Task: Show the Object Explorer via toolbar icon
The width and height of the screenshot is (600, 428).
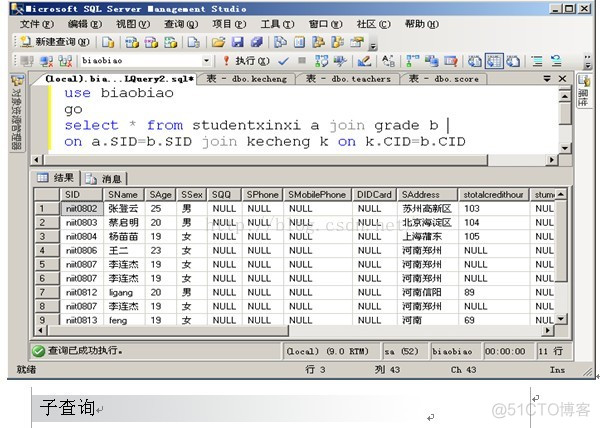Action: tap(318, 42)
